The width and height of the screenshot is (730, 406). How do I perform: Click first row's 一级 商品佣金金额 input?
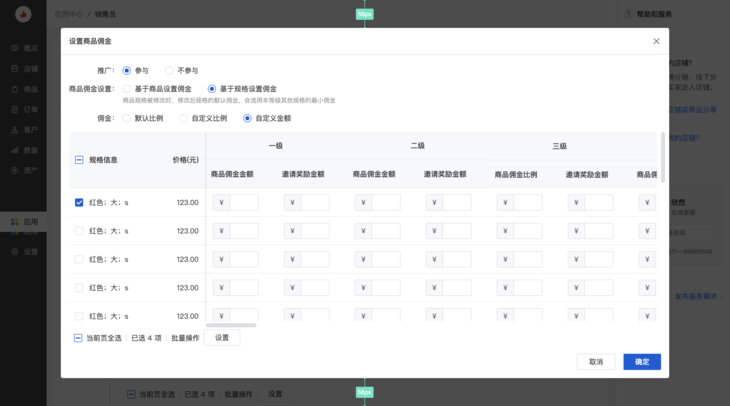[x=243, y=203]
